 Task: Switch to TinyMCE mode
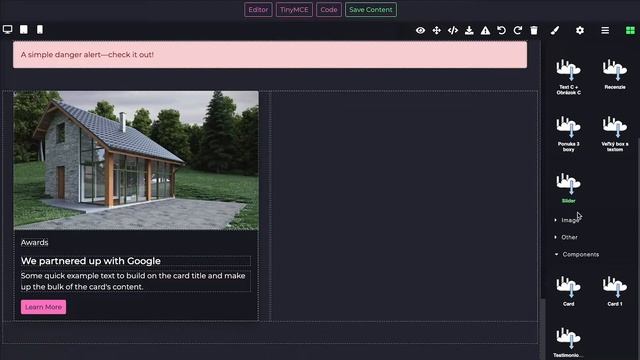pyautogui.click(x=294, y=10)
